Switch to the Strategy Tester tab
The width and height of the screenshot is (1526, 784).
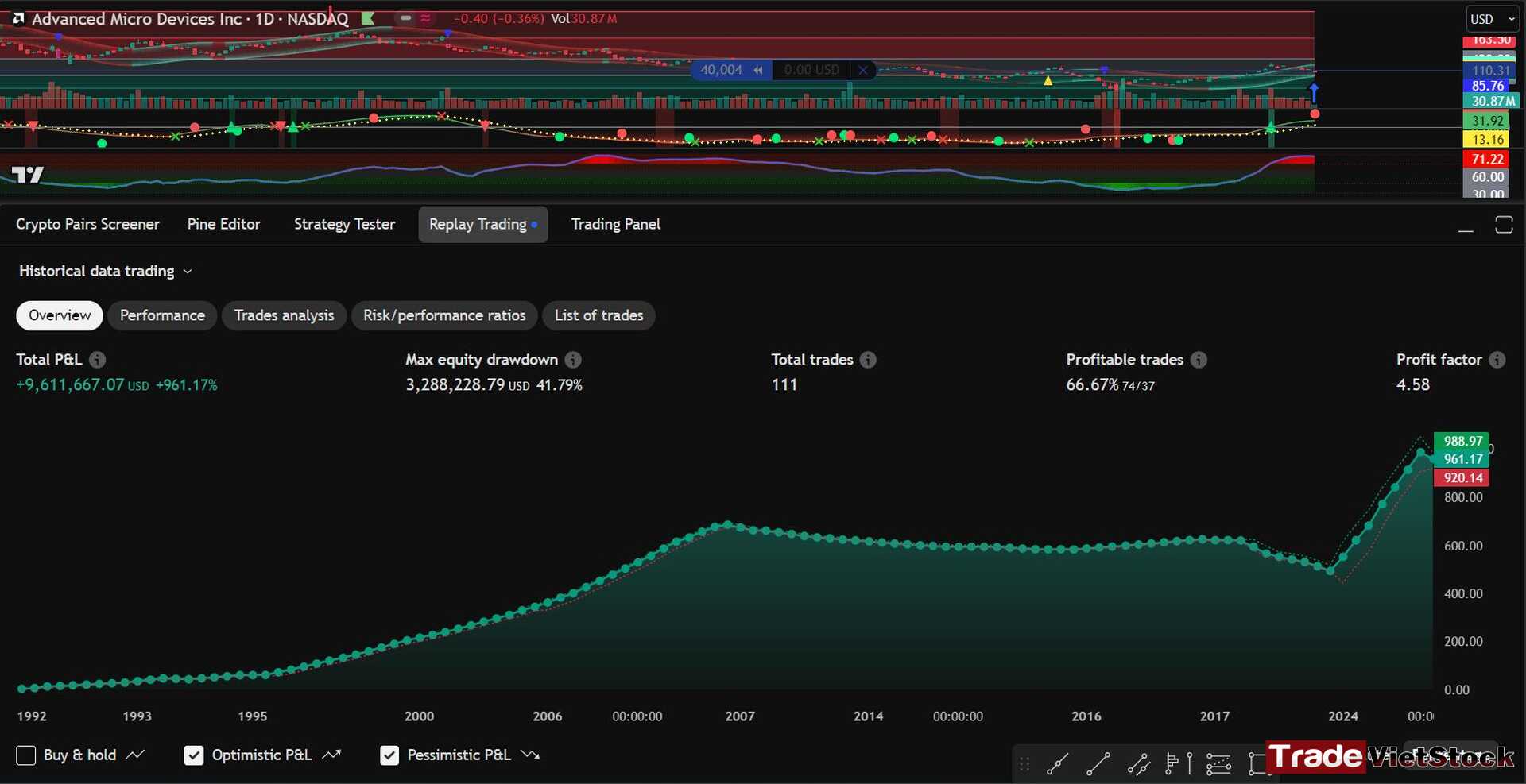(344, 224)
